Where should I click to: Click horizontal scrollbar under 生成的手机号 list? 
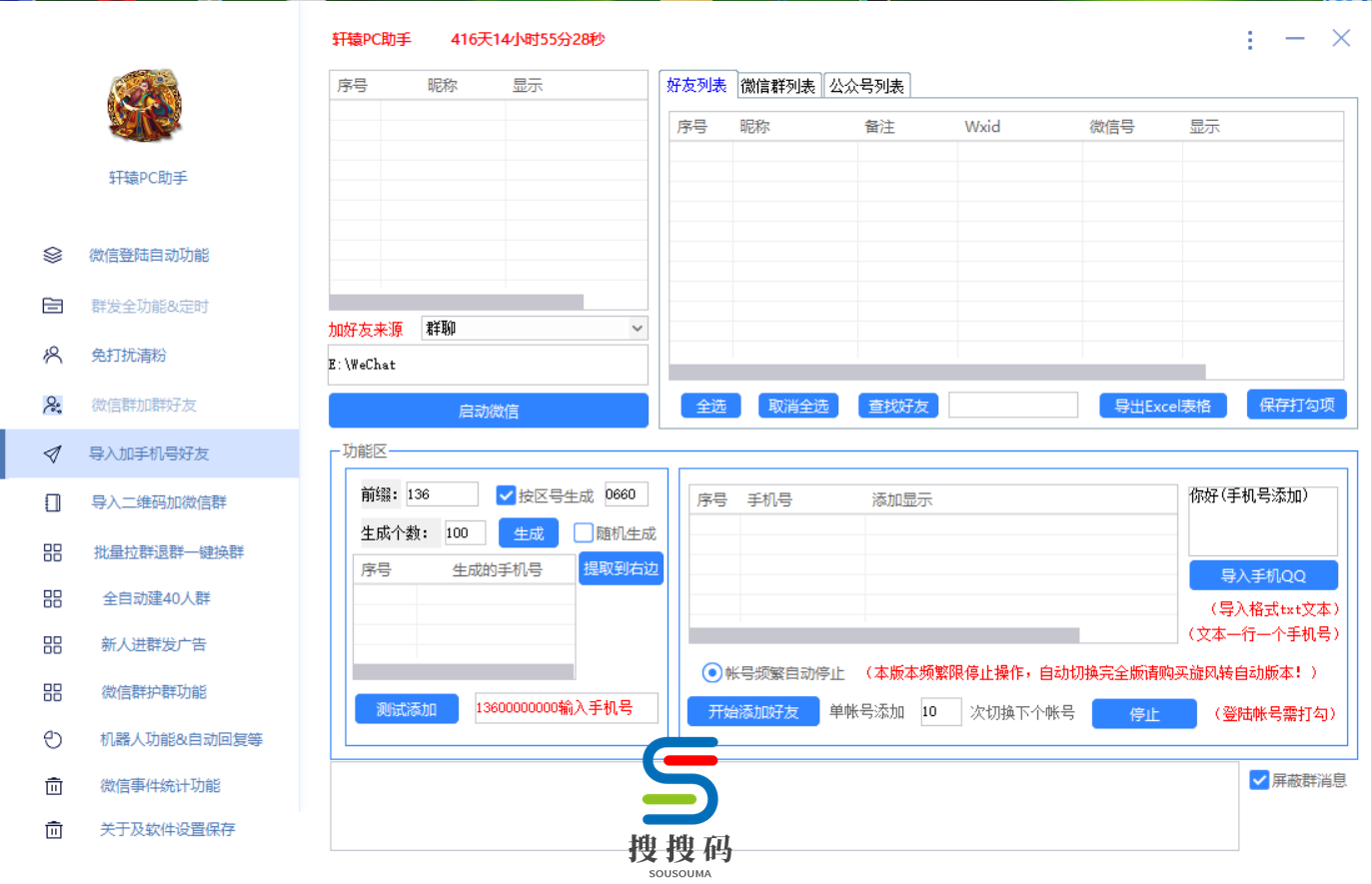point(464,671)
